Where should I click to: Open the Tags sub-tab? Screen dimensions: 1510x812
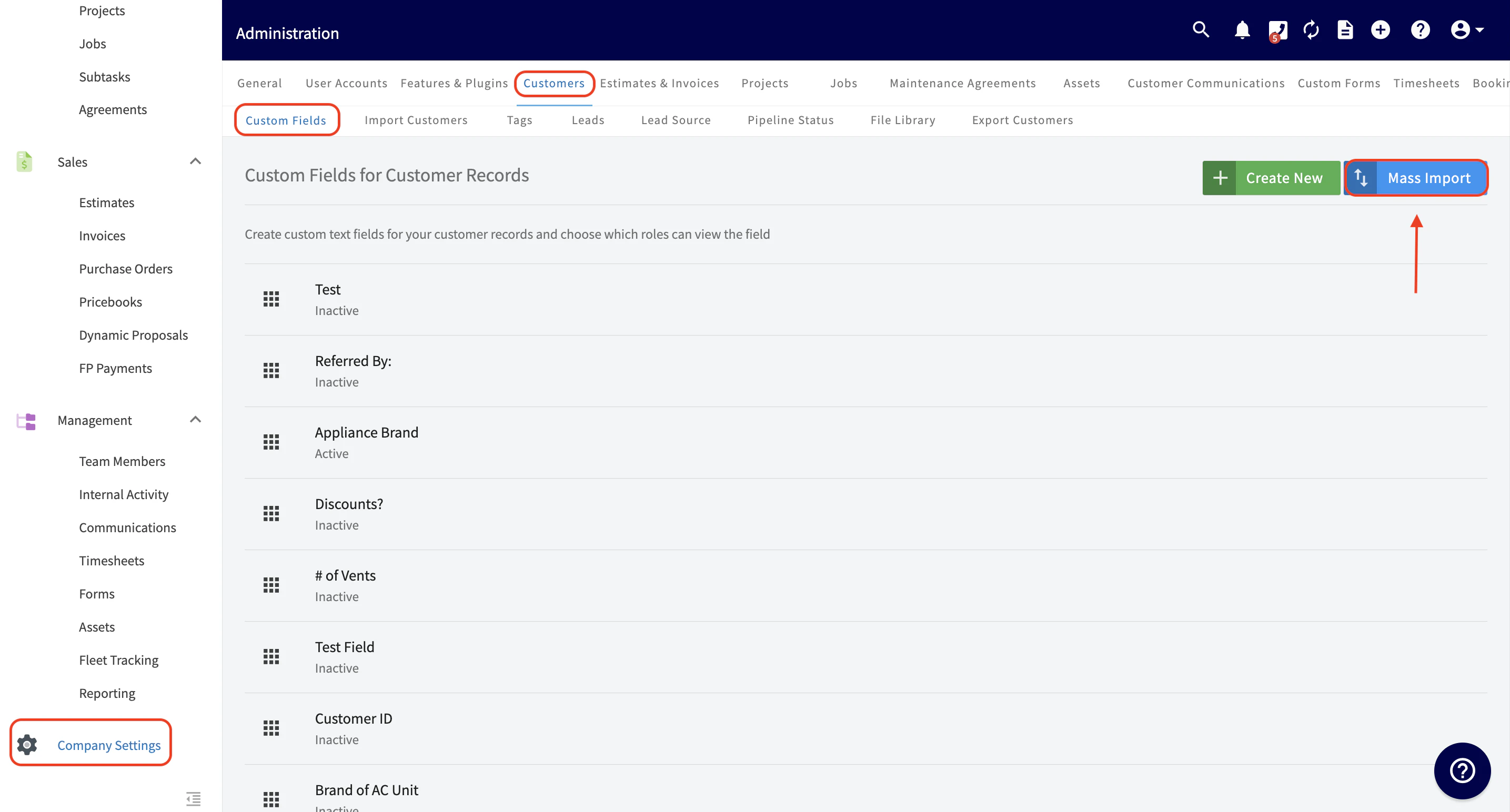pyautogui.click(x=519, y=120)
